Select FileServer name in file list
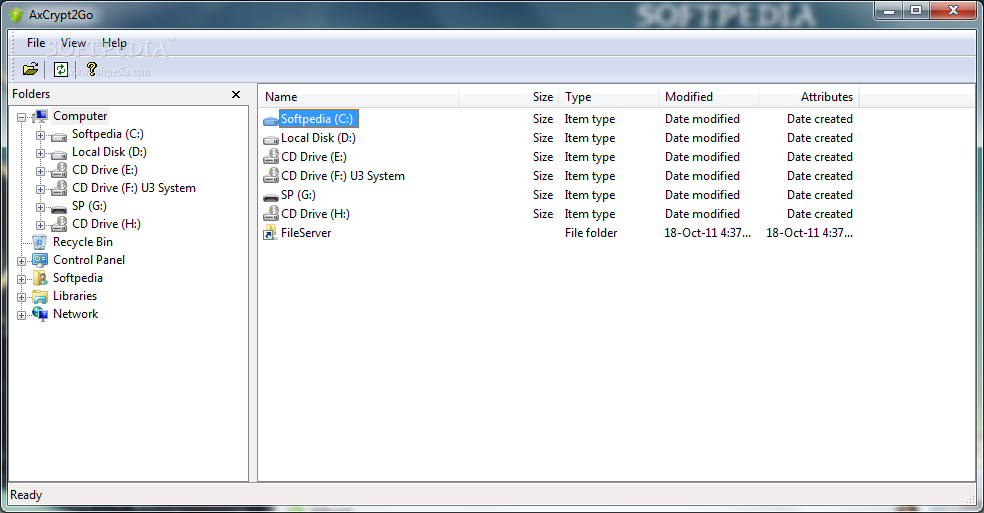Image resolution: width=984 pixels, height=513 pixels. click(306, 233)
